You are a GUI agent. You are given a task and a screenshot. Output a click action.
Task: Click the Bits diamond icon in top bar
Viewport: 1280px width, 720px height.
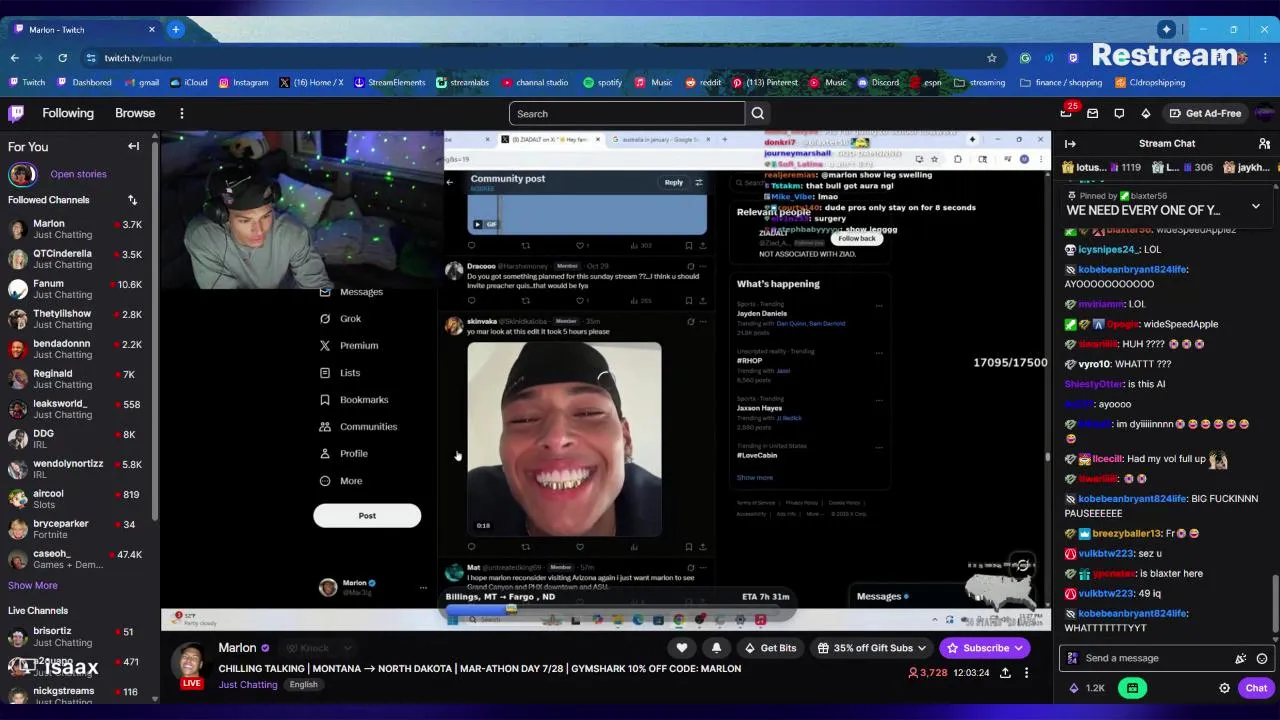[1145, 113]
